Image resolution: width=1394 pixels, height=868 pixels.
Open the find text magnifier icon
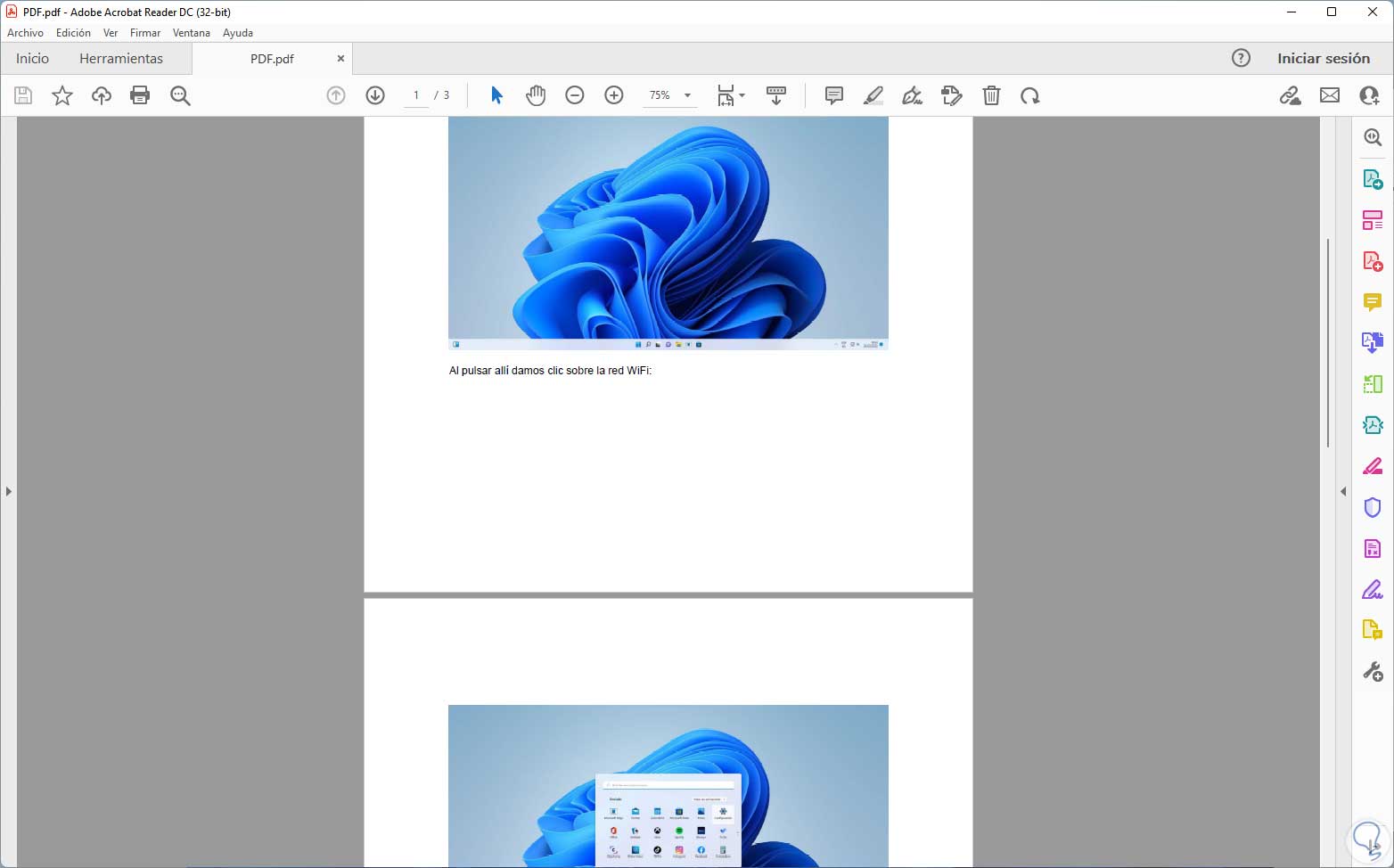click(180, 95)
